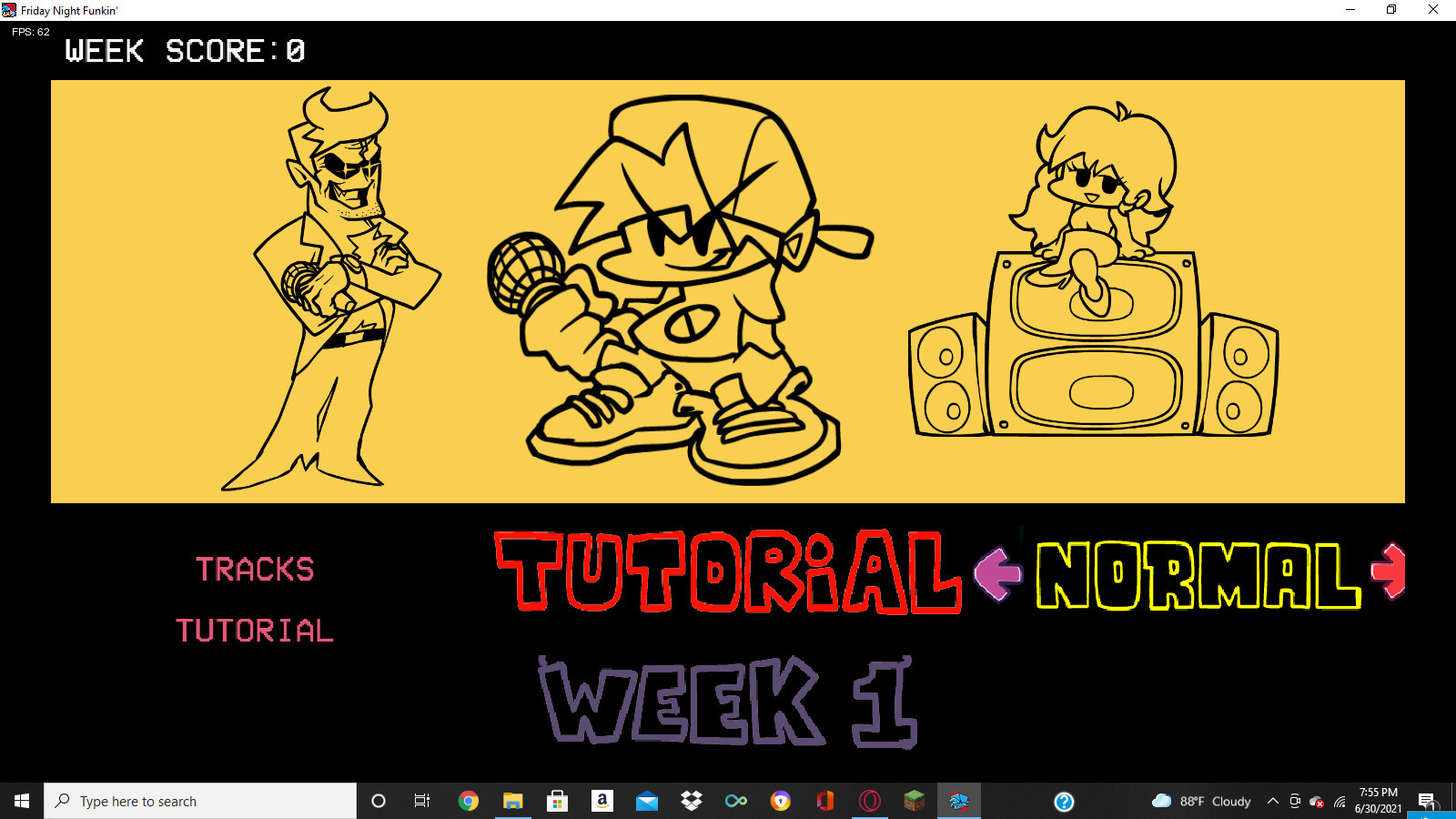1456x819 pixels.
Task: Switch difficulty to NORMAL with the right arrow
Action: point(1387,571)
